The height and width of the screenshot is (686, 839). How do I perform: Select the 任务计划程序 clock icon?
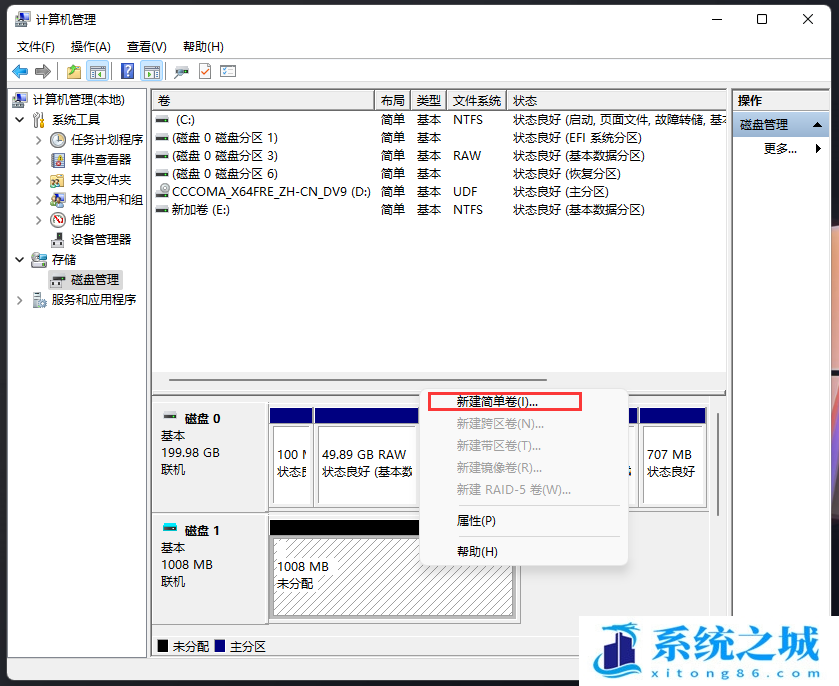[x=58, y=140]
